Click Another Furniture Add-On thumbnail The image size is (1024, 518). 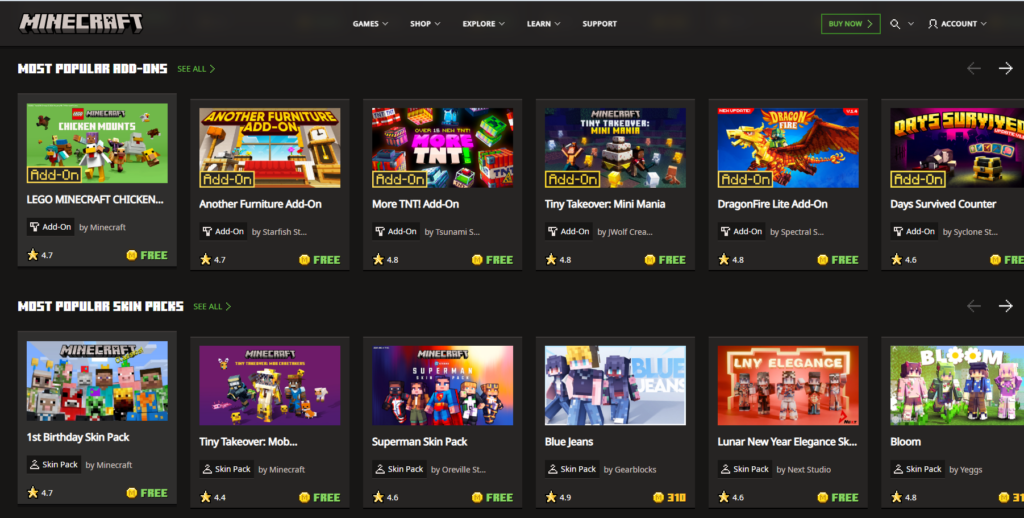[270, 148]
